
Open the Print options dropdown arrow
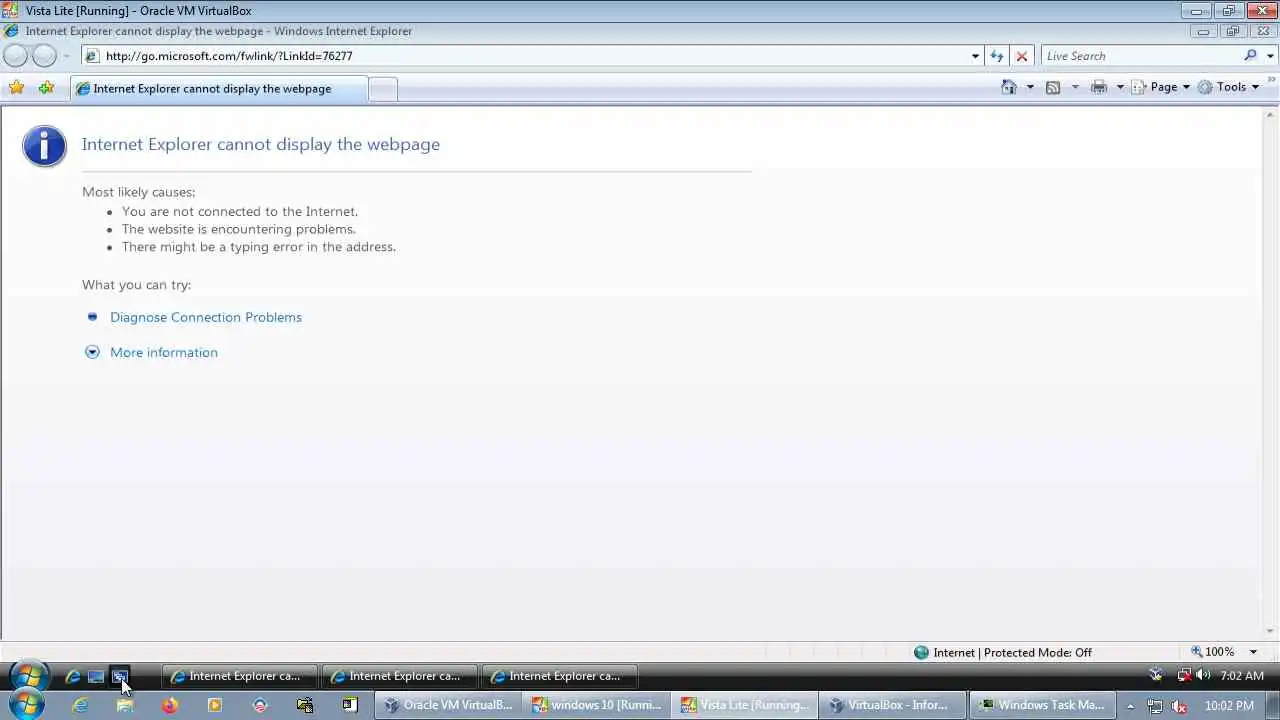coord(1120,87)
